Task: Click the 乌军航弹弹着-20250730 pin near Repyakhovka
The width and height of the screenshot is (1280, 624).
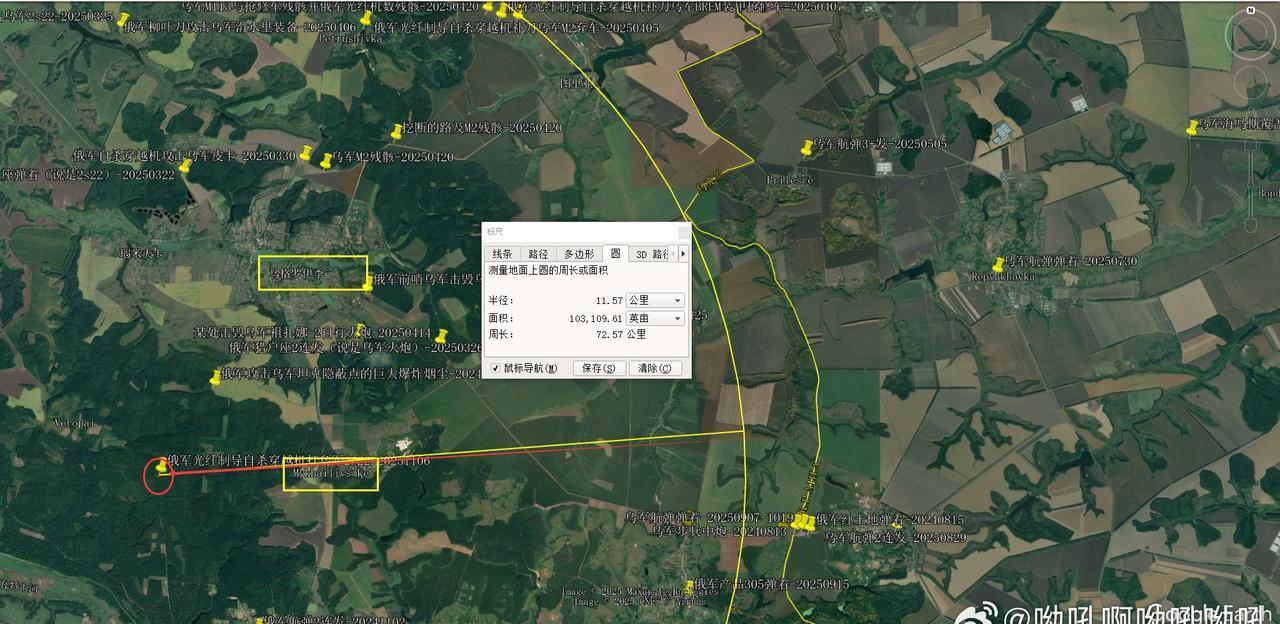Action: pos(998,264)
